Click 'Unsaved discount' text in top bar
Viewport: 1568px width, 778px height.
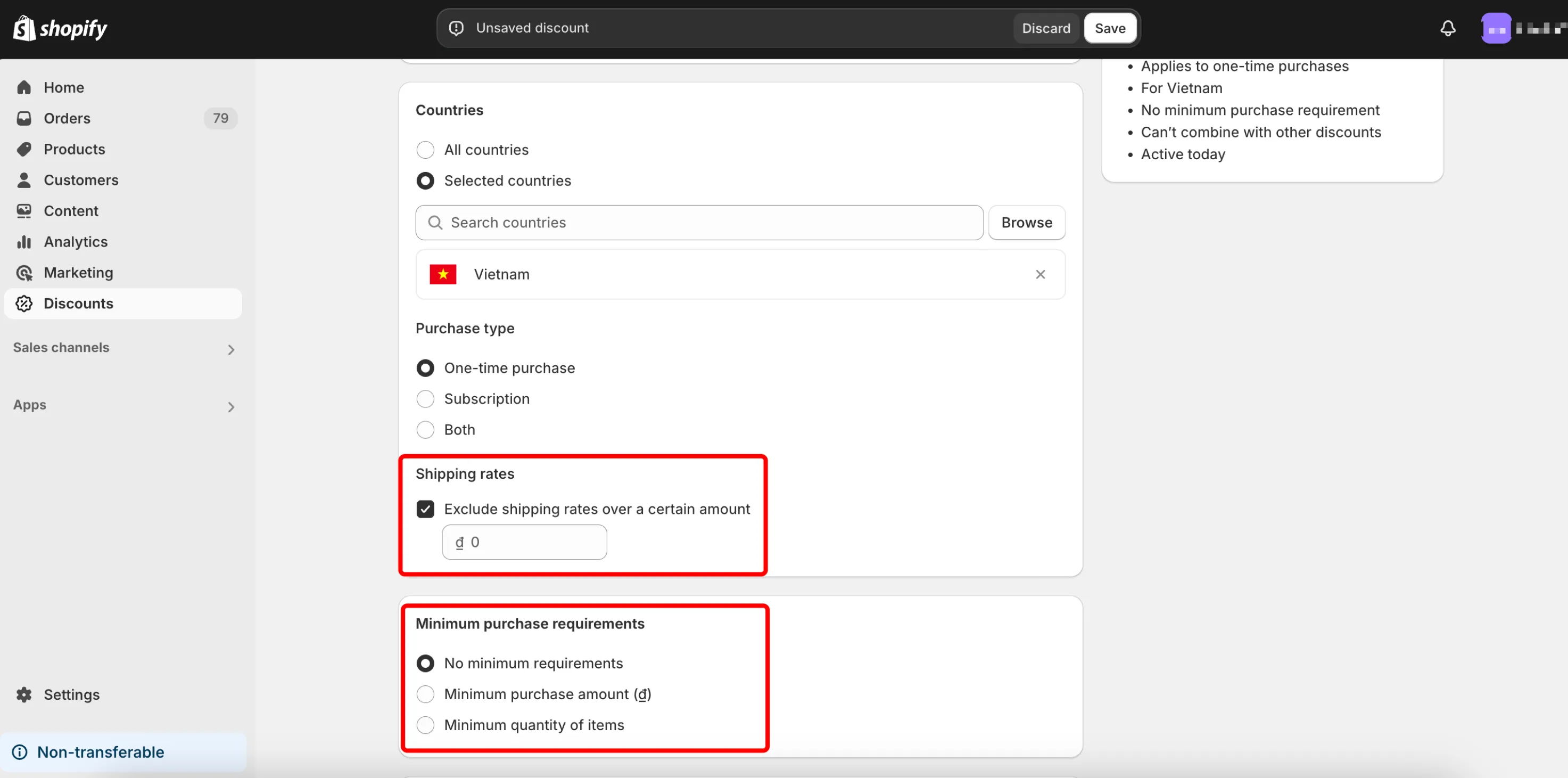(532, 28)
